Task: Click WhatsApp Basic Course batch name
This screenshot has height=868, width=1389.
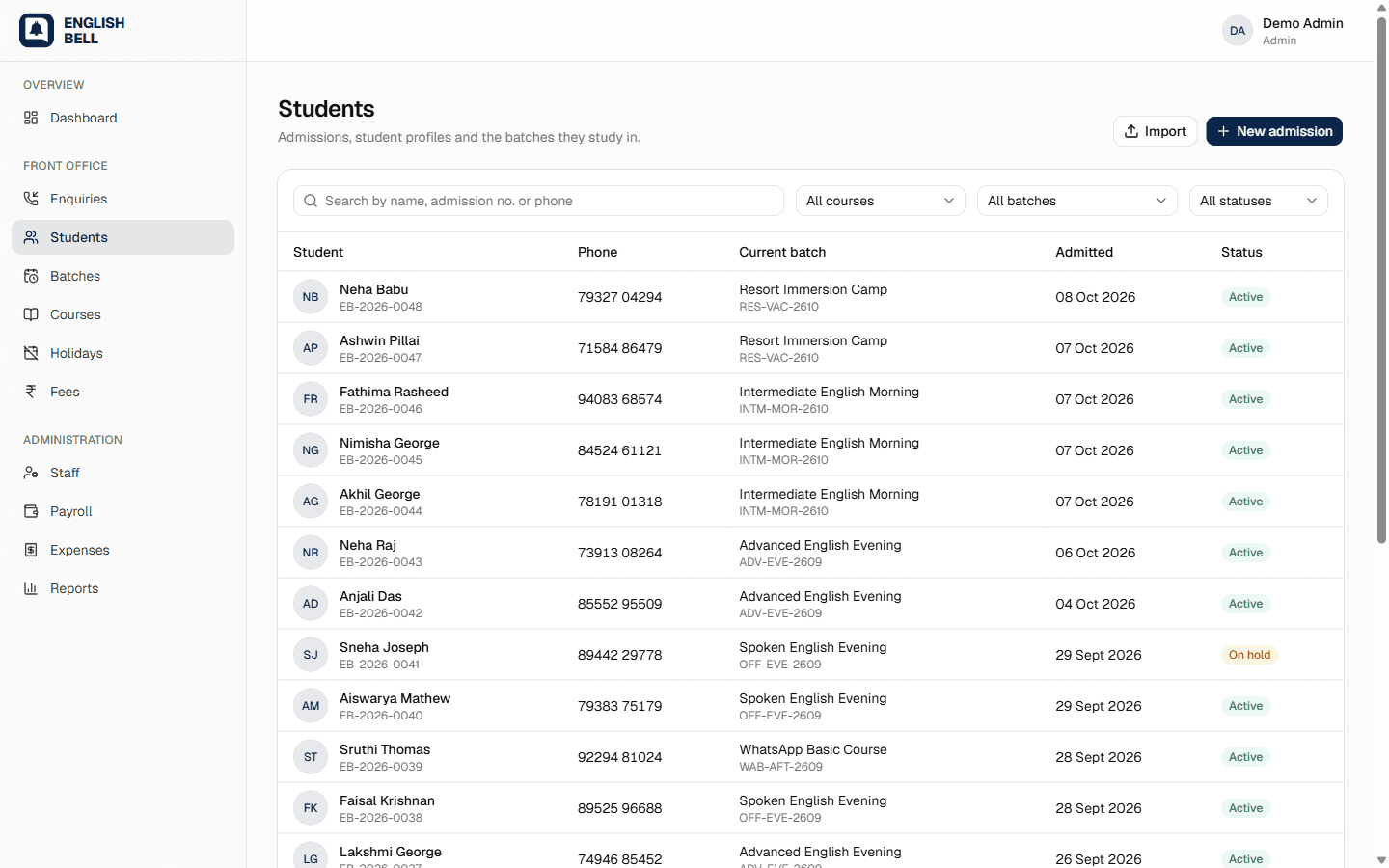Action: (x=813, y=749)
